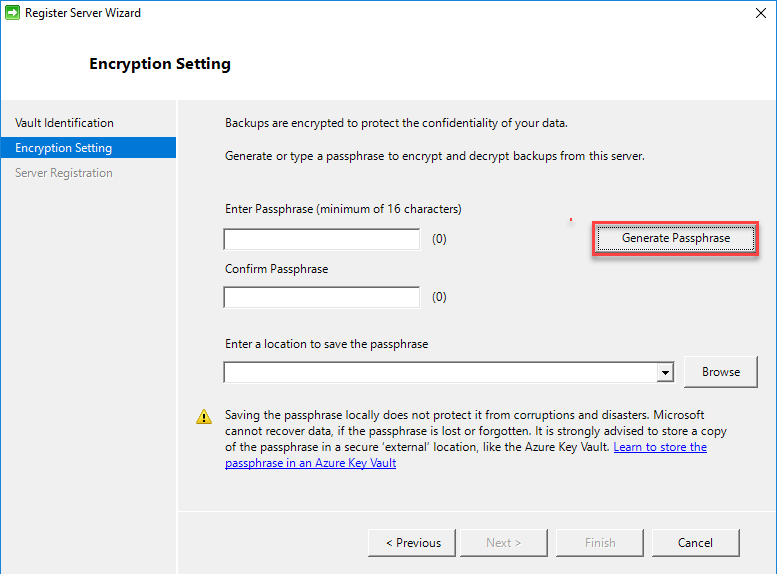Click the Enter Passphrase input field
The image size is (777, 574).
321,240
